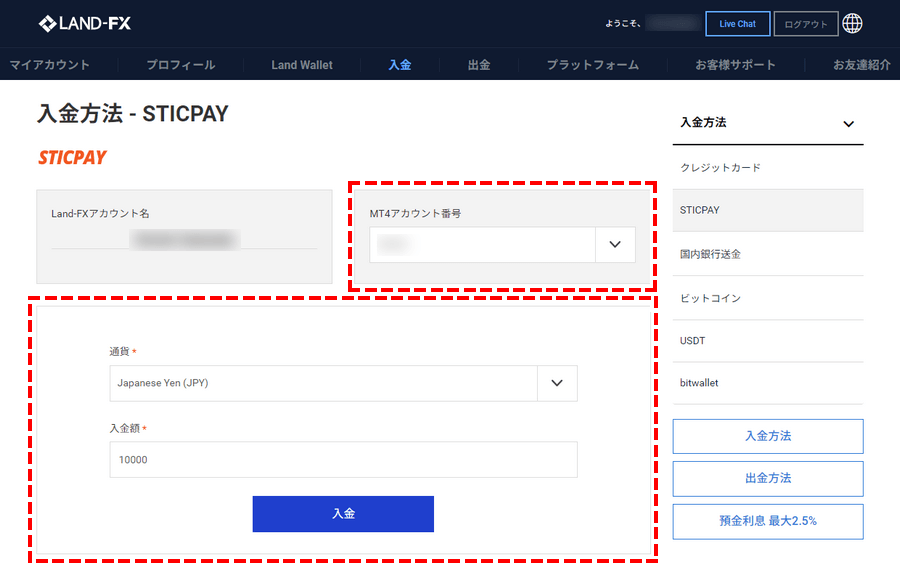Select the 出金 navigation menu item

pyautogui.click(x=479, y=65)
